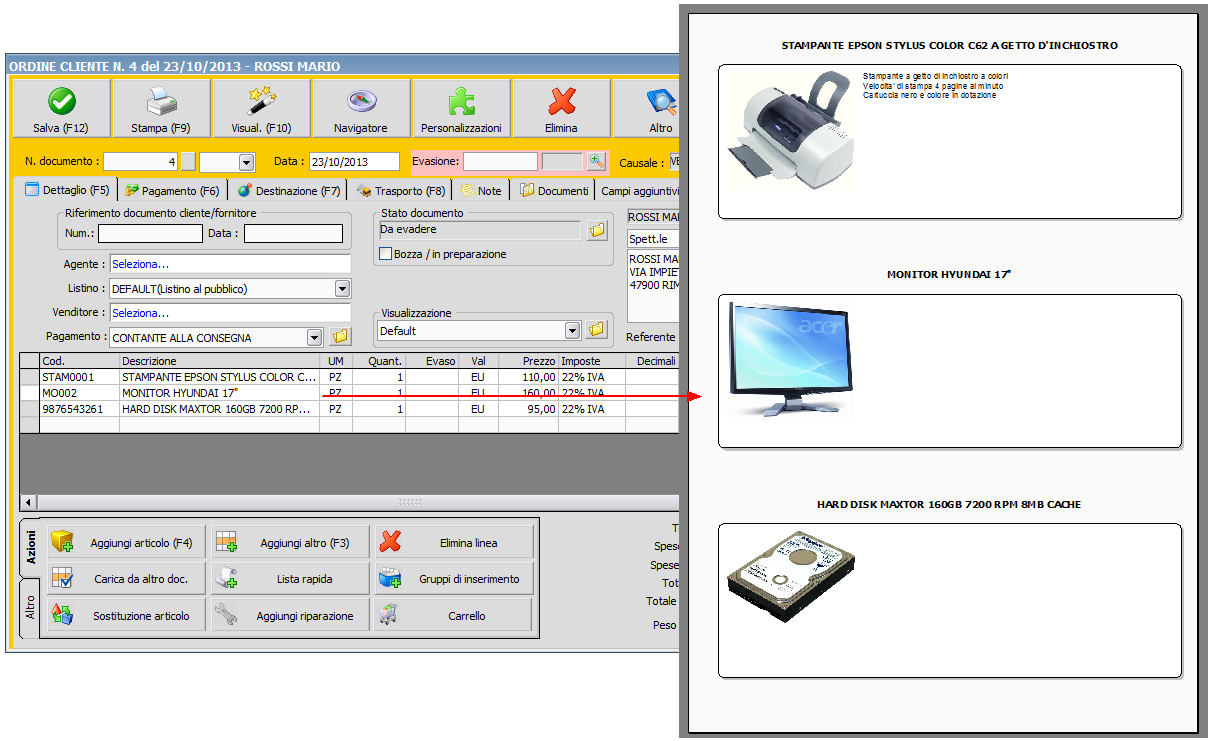Click Aggiungi riparazione wrench button
The image size is (1211, 741).
(290, 615)
